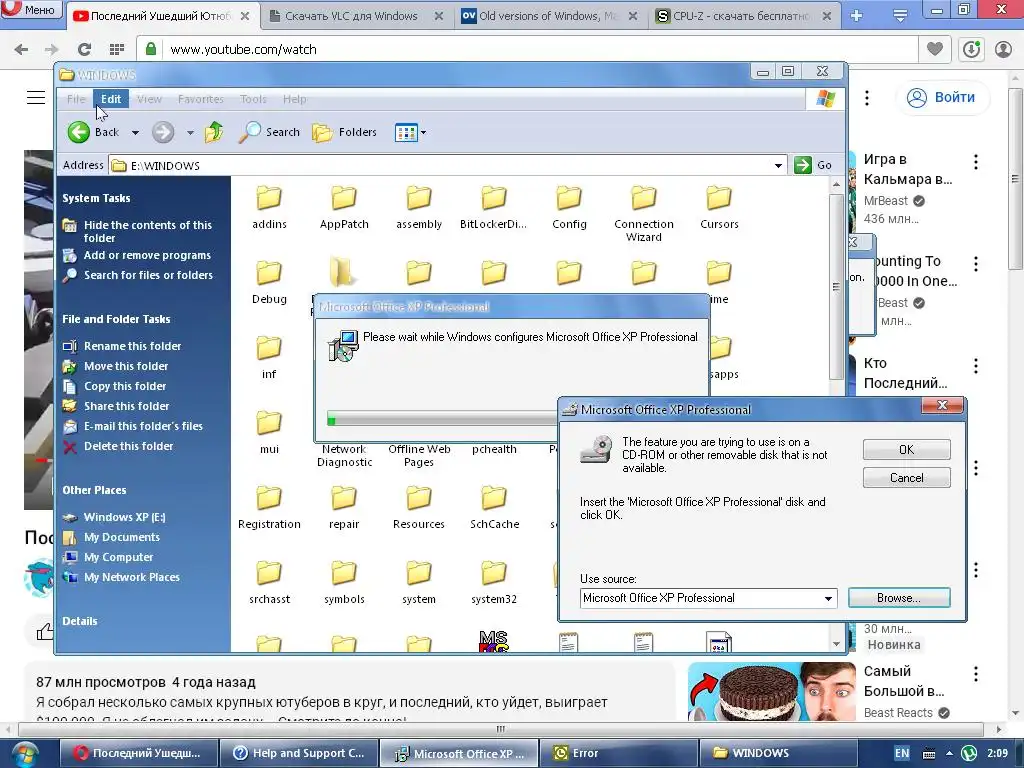1024x768 pixels.
Task: Open the Forward history dropdown arrow
Action: pos(190,133)
